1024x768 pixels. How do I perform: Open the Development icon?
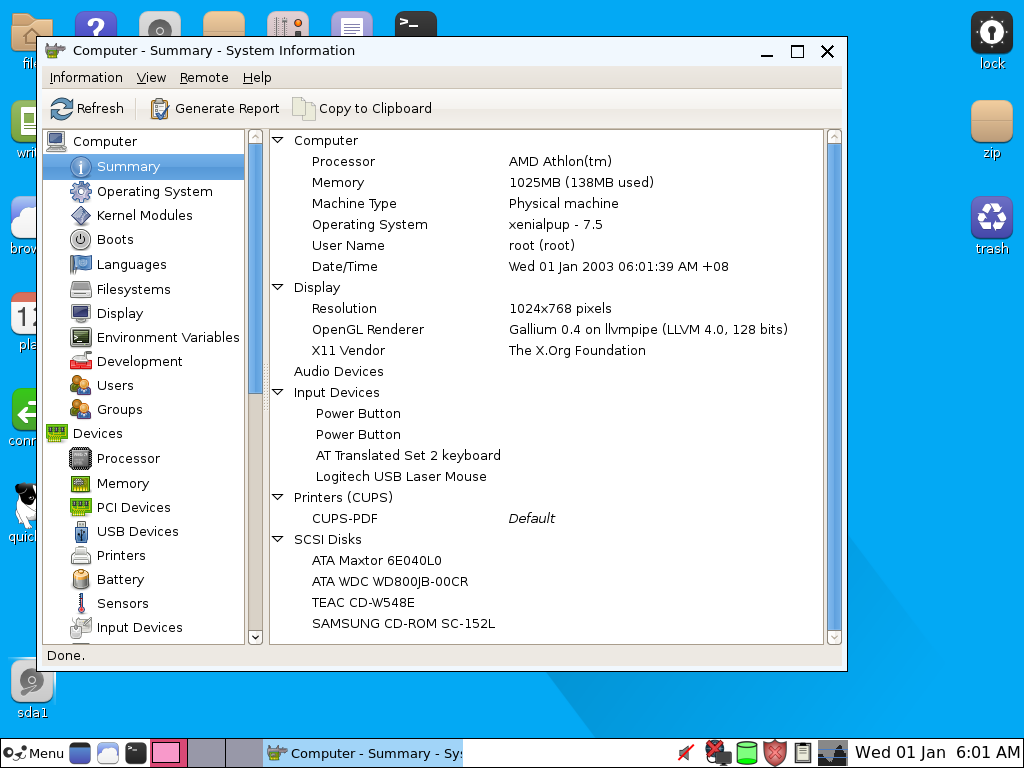[x=80, y=361]
